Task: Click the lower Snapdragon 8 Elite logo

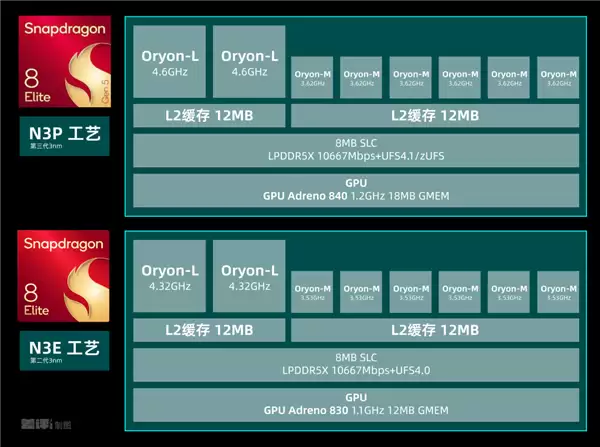Action: click(x=63, y=276)
